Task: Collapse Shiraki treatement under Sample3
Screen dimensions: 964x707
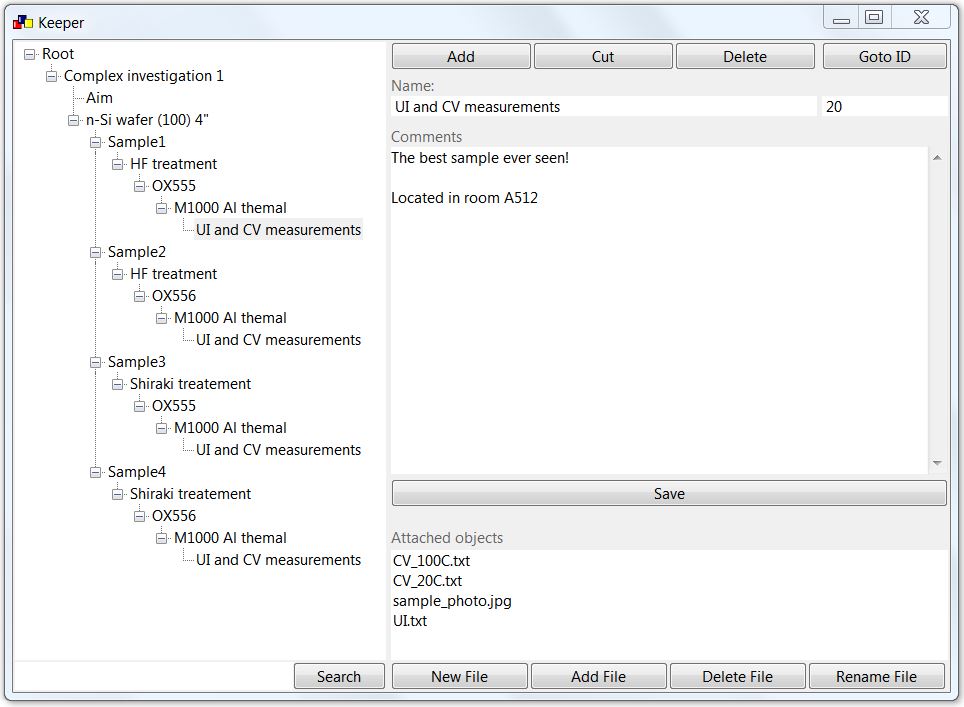Action: click(x=117, y=384)
